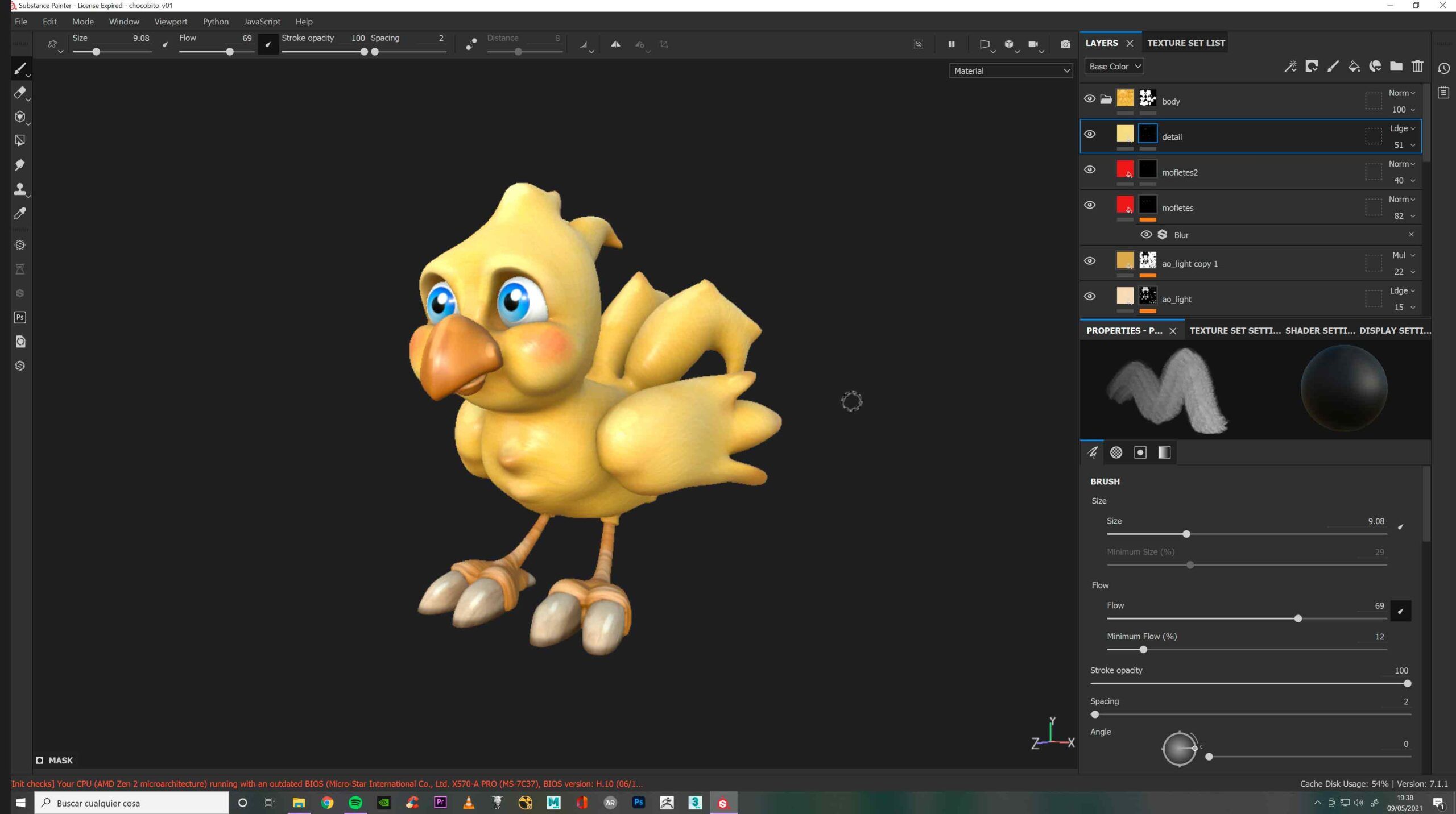Image resolution: width=1456 pixels, height=814 pixels.
Task: Click the camera screenshot icon in viewport toolbar
Action: 1065,44
